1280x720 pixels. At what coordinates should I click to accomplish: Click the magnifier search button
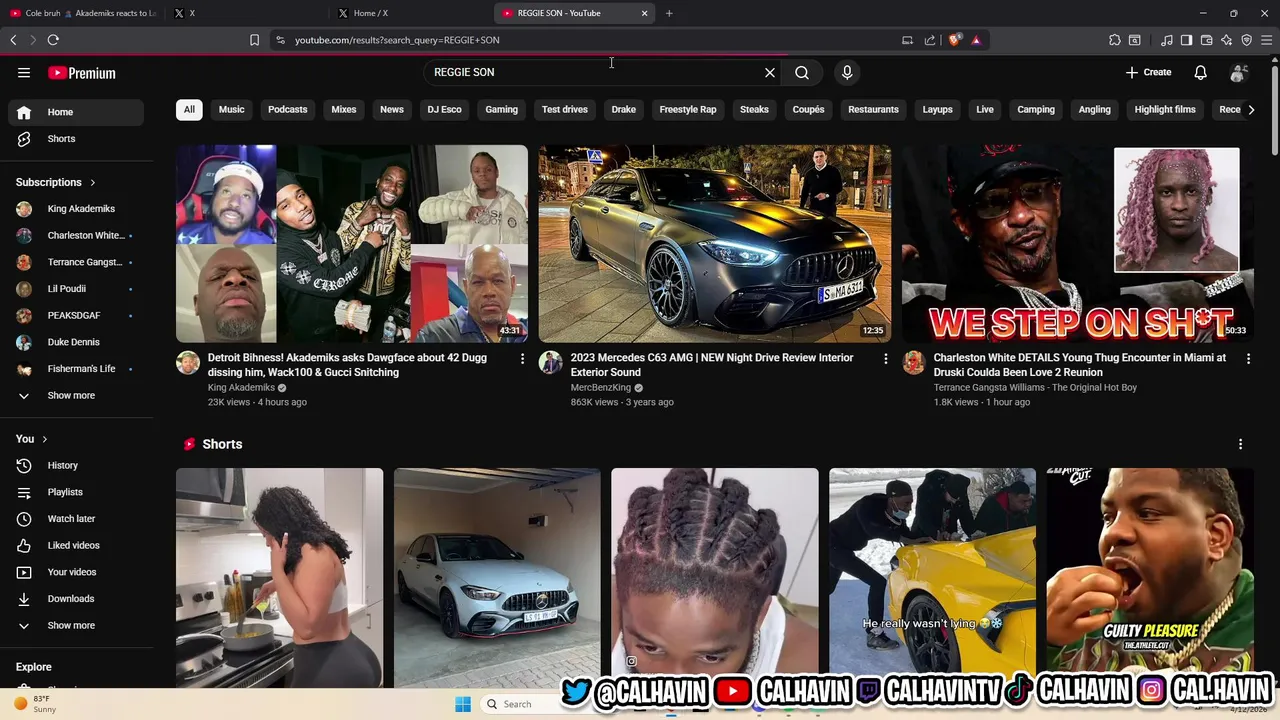pyautogui.click(x=802, y=72)
